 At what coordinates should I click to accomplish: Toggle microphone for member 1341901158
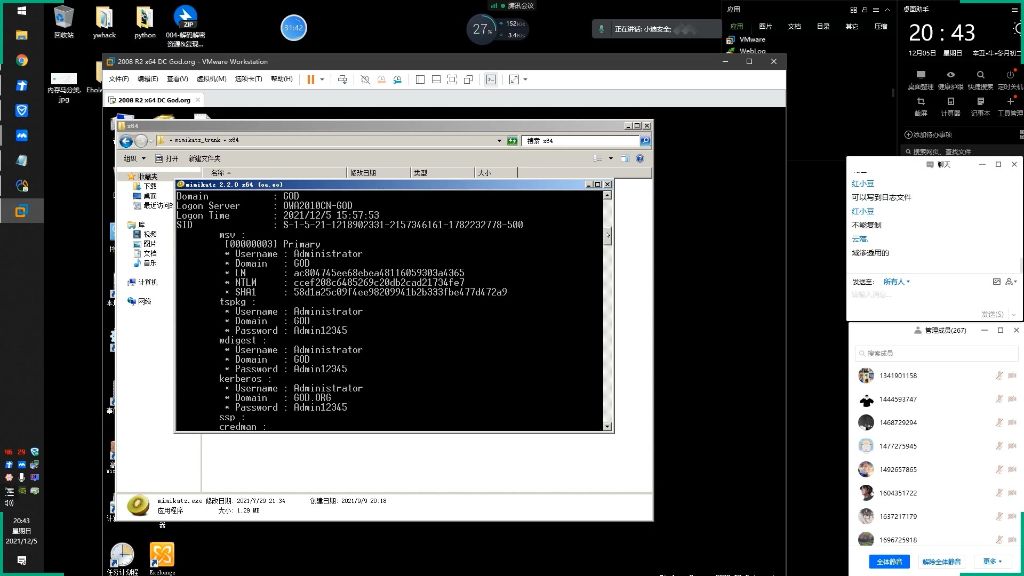[999, 376]
